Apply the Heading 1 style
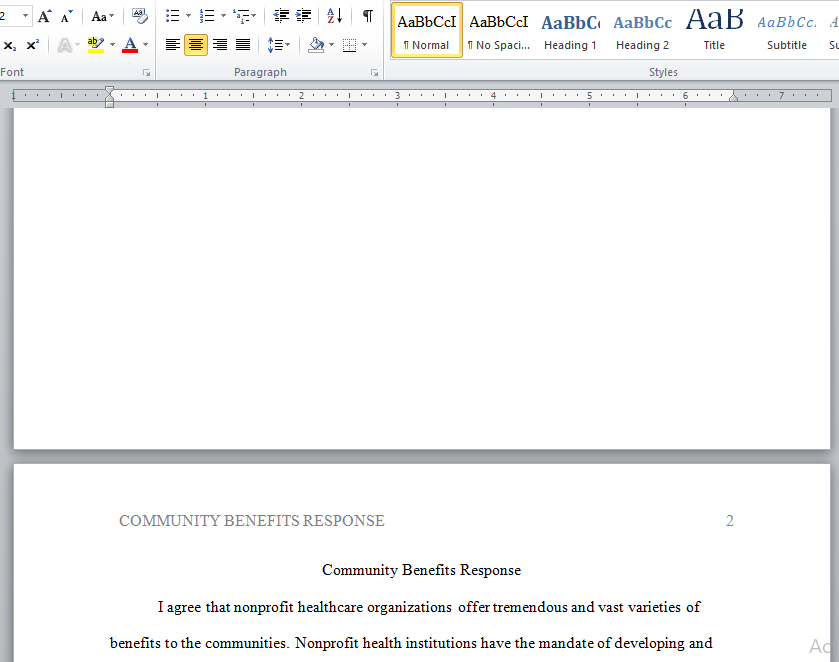The image size is (839, 662). pos(570,29)
